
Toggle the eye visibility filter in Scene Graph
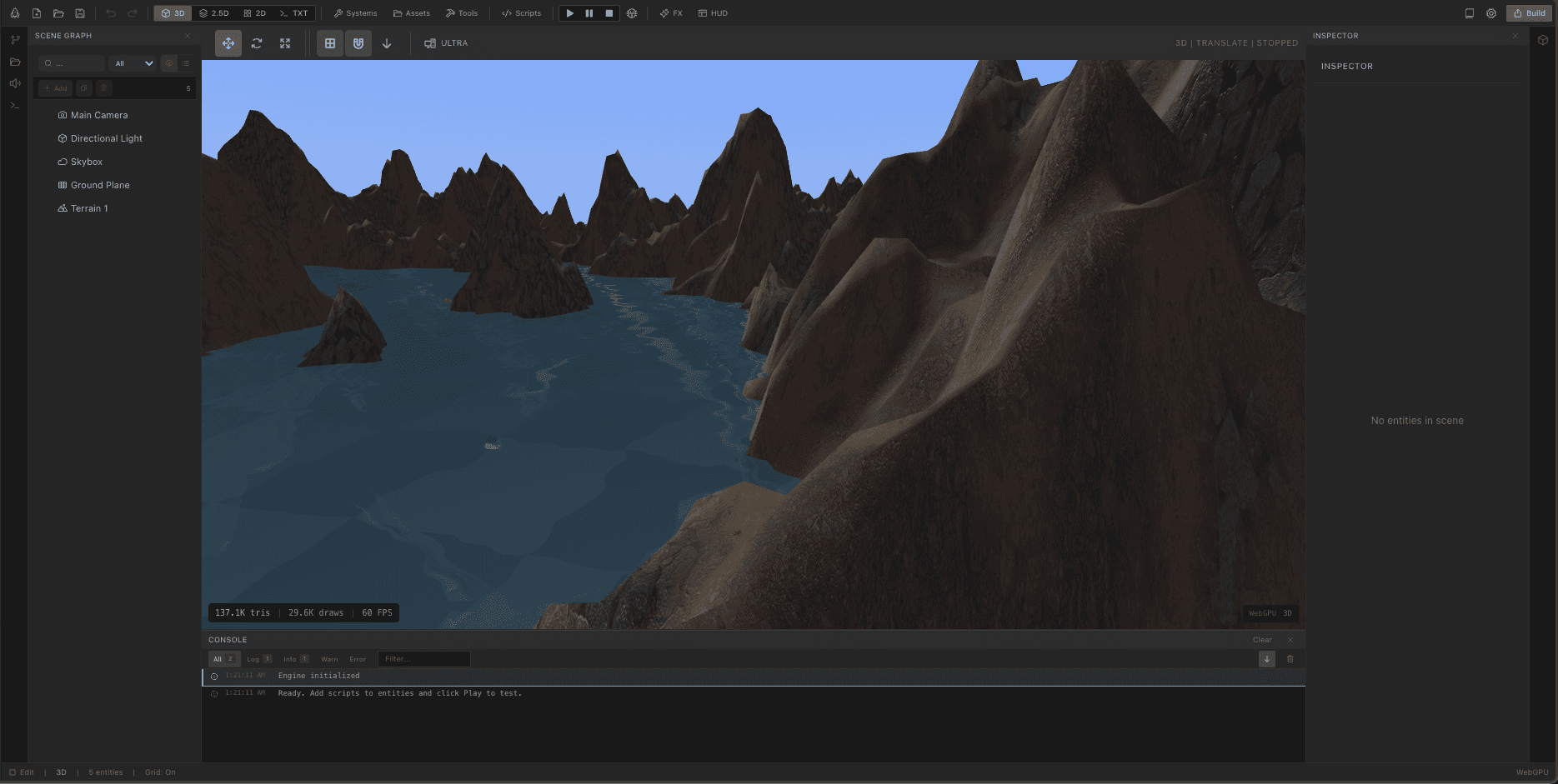click(x=169, y=63)
